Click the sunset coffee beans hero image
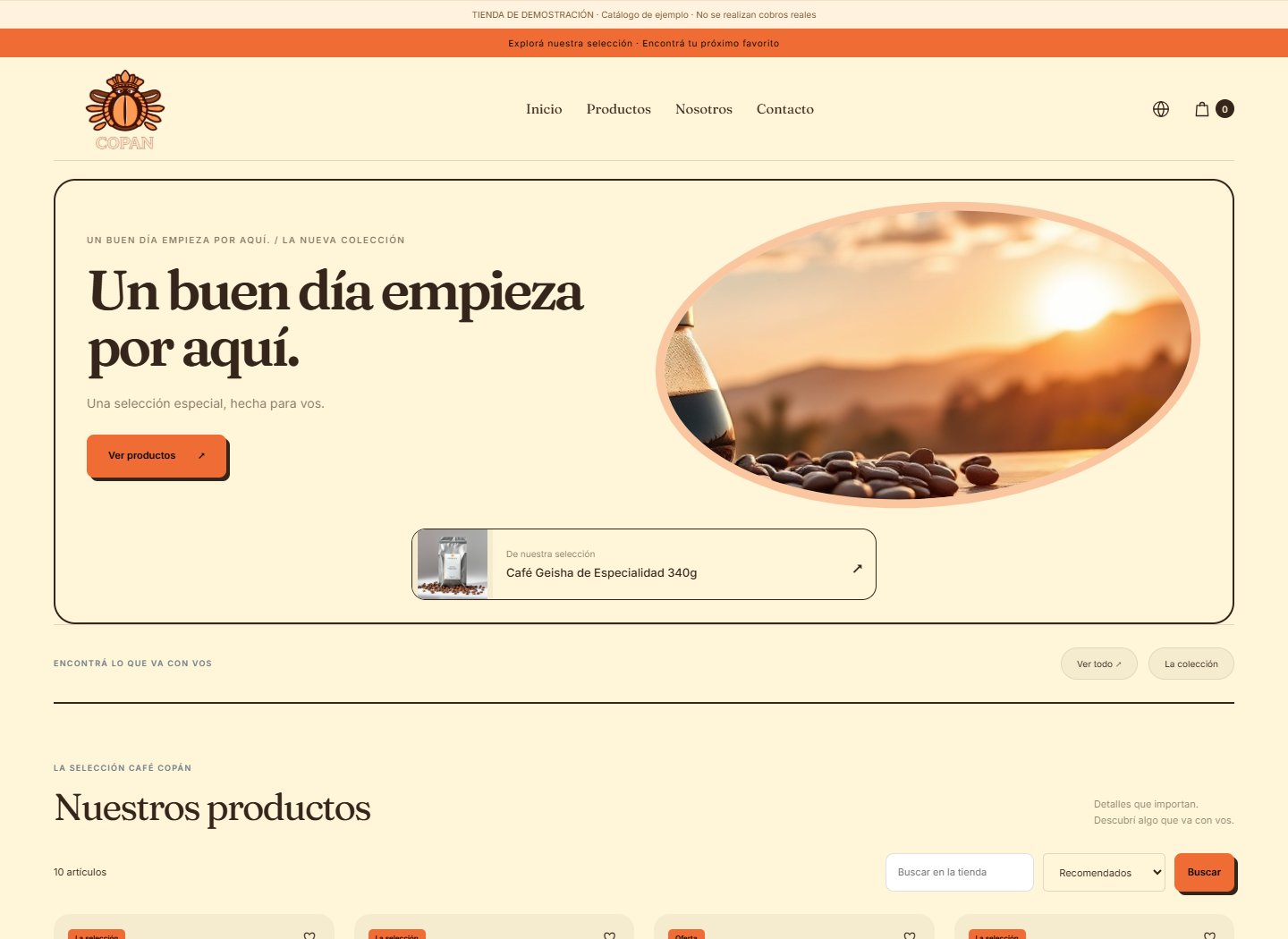 coord(928,355)
